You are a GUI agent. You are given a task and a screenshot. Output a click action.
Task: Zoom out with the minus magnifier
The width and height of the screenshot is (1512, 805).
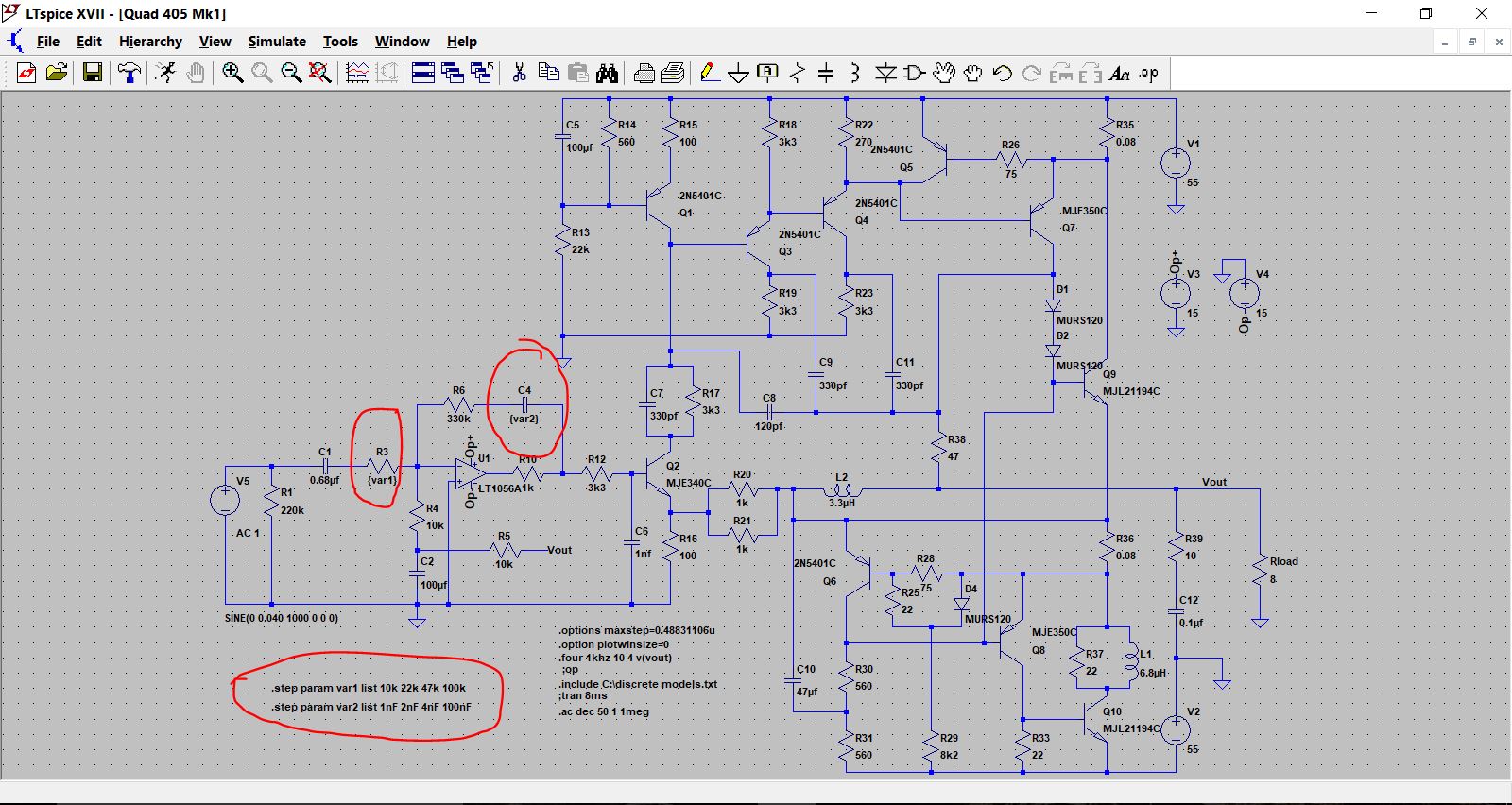pyautogui.click(x=291, y=73)
